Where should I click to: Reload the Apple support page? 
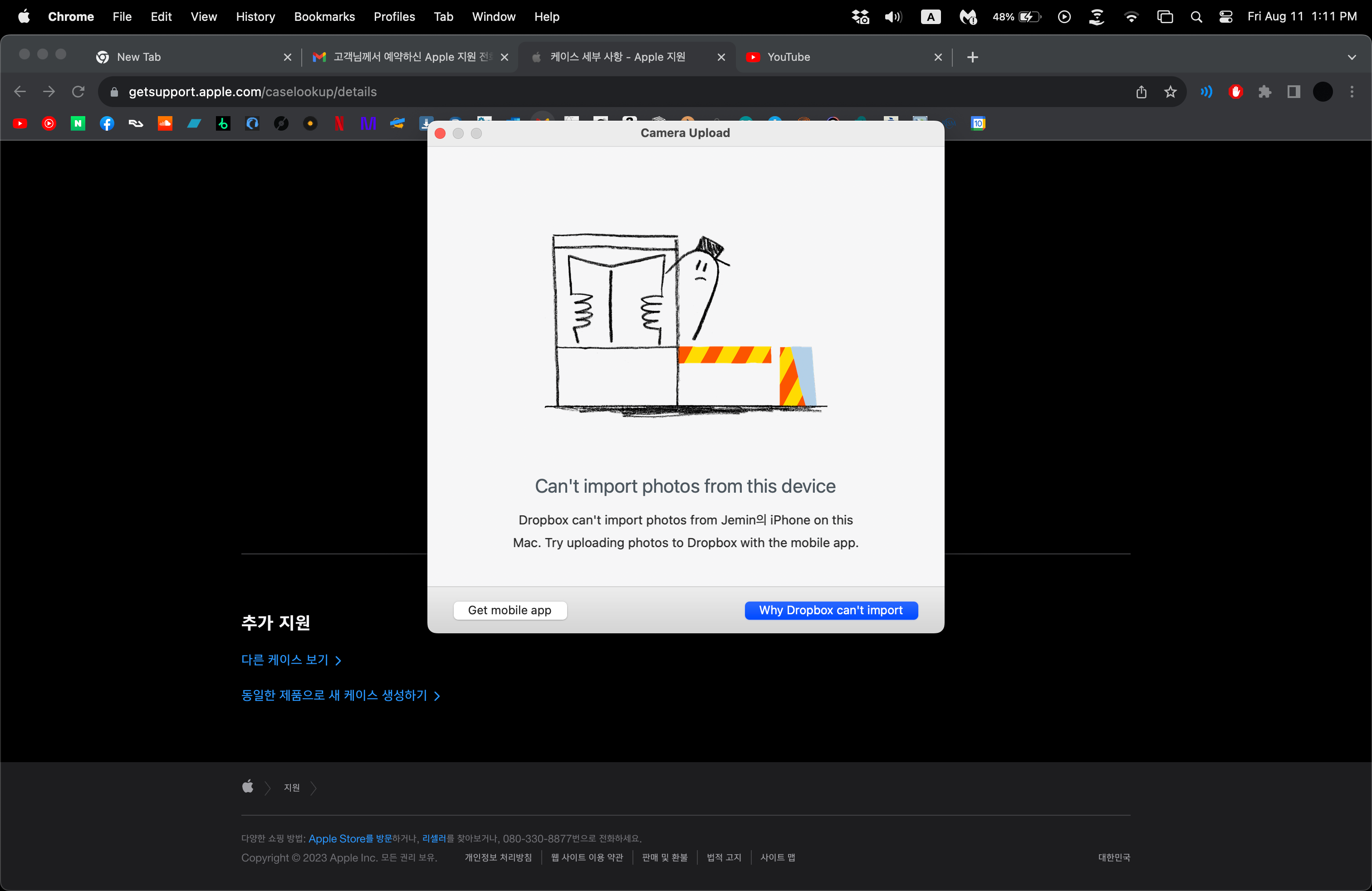(x=78, y=92)
